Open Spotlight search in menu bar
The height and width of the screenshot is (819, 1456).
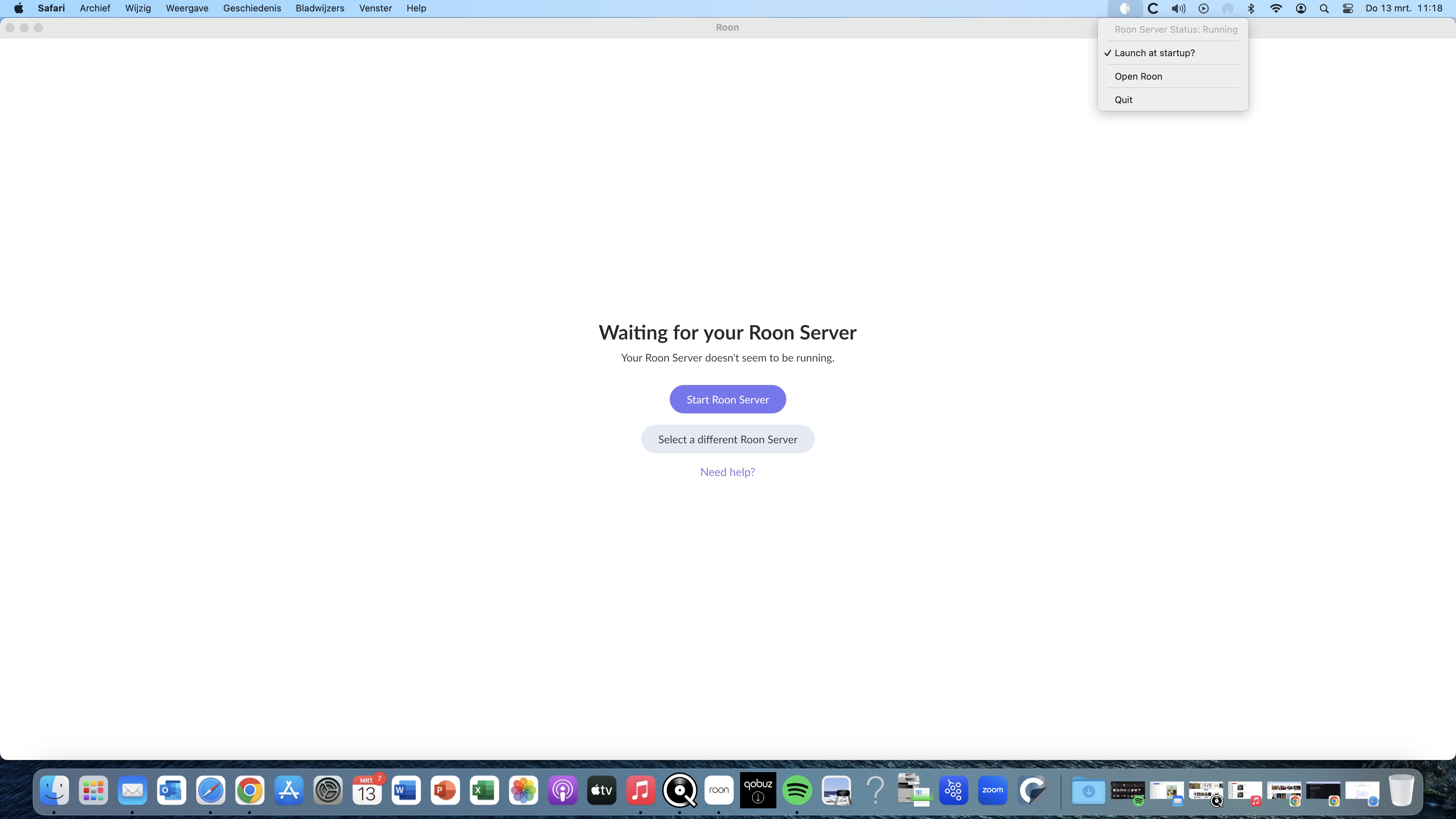tap(1324, 9)
